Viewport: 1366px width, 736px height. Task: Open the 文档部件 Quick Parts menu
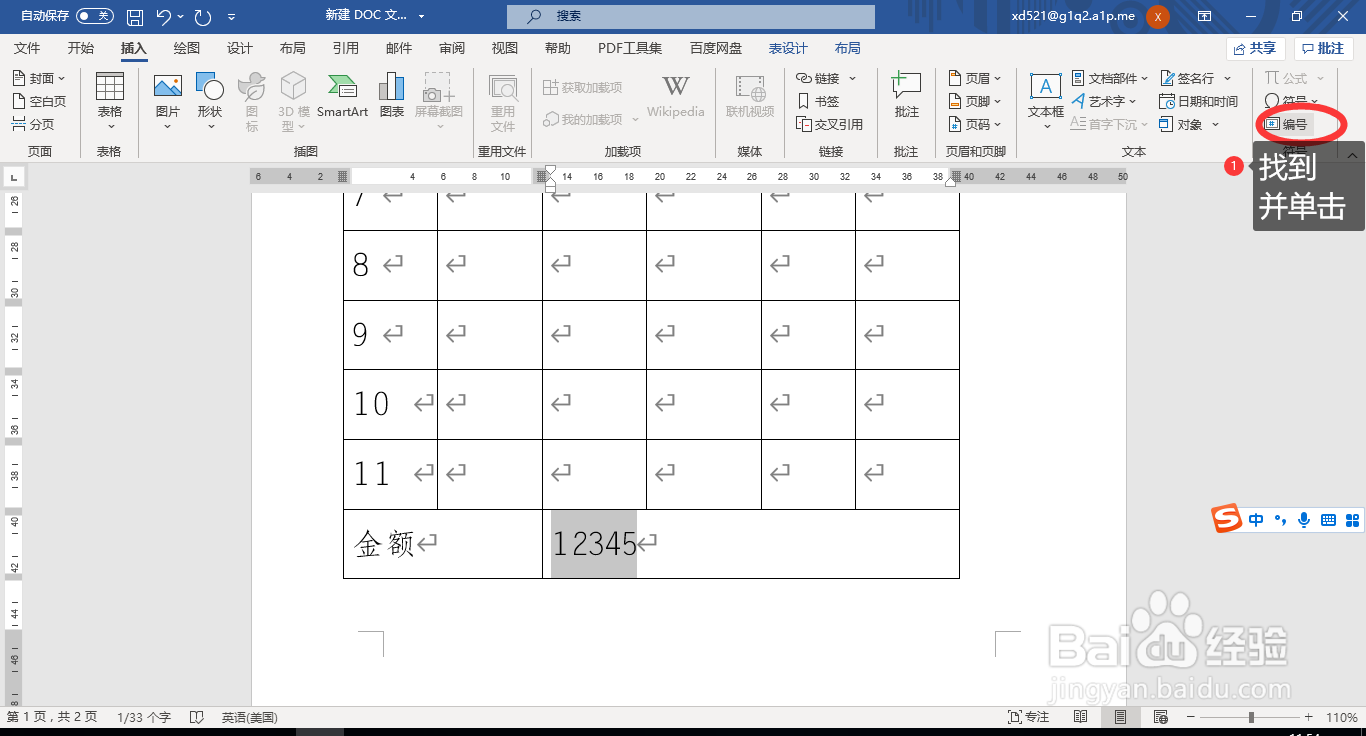1110,78
